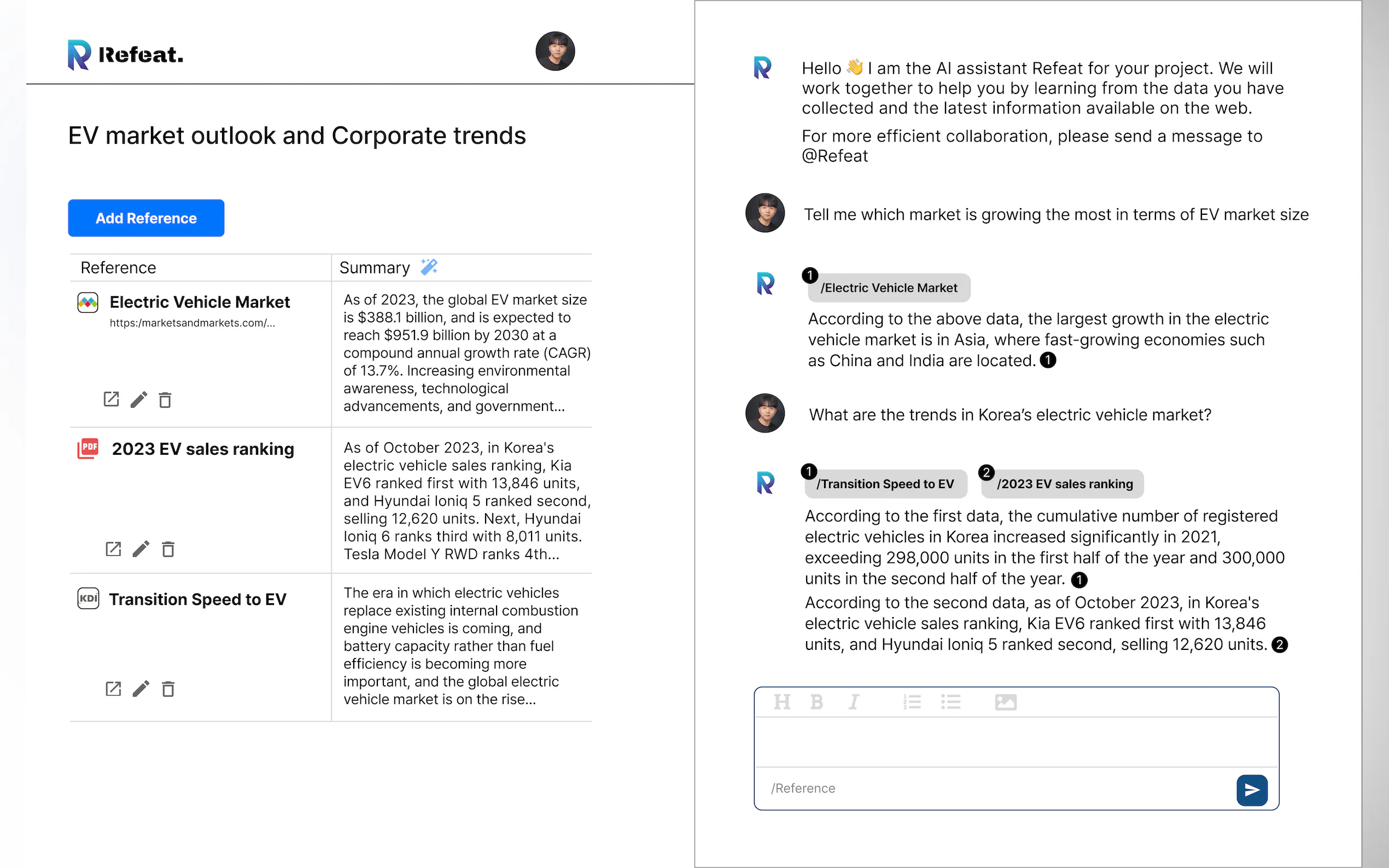The image size is (1389, 868).
Task: Edit the Electric Vehicle Market reference
Action: [138, 400]
